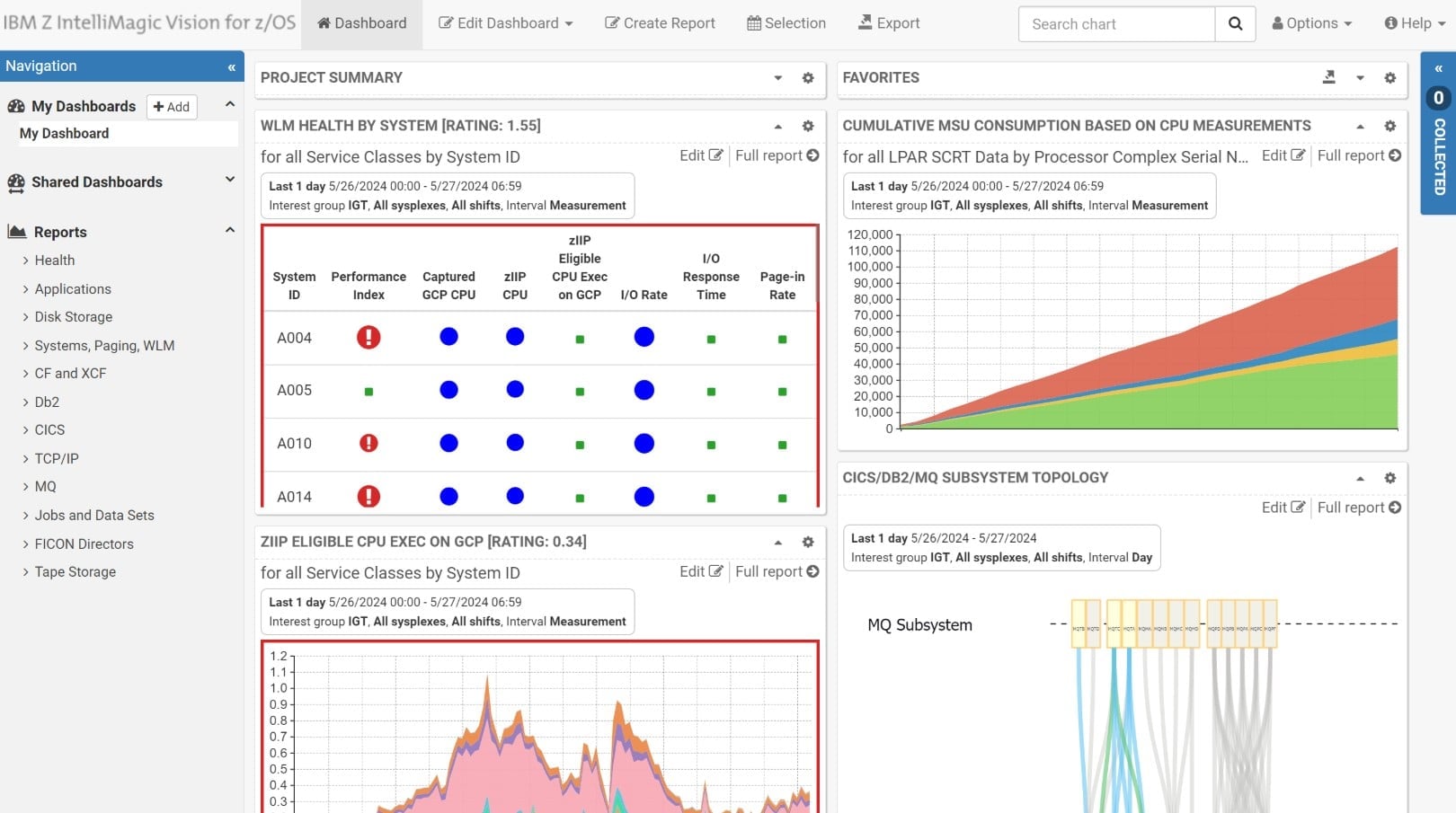1456x813 pixels.
Task: Open Create Report from top menu
Action: (660, 23)
